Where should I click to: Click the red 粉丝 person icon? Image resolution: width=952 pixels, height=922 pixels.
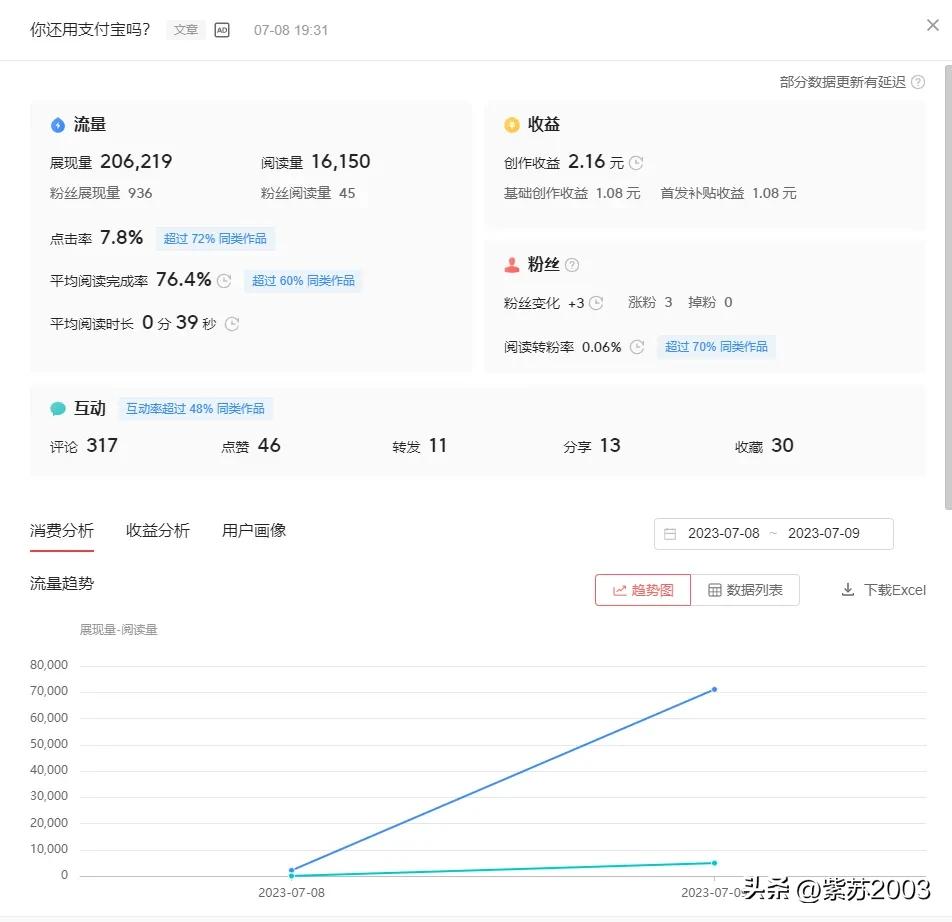pyautogui.click(x=513, y=264)
